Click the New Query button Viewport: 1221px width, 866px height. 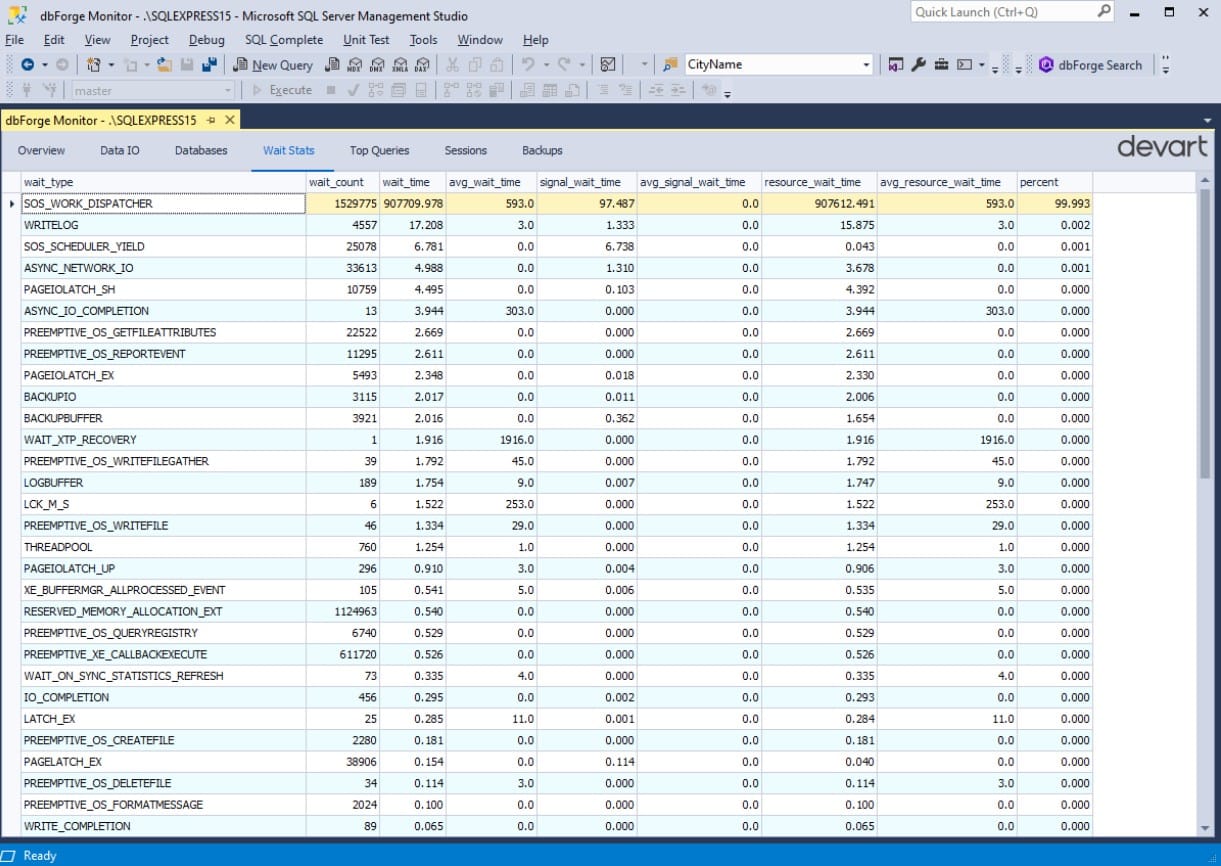coord(273,64)
